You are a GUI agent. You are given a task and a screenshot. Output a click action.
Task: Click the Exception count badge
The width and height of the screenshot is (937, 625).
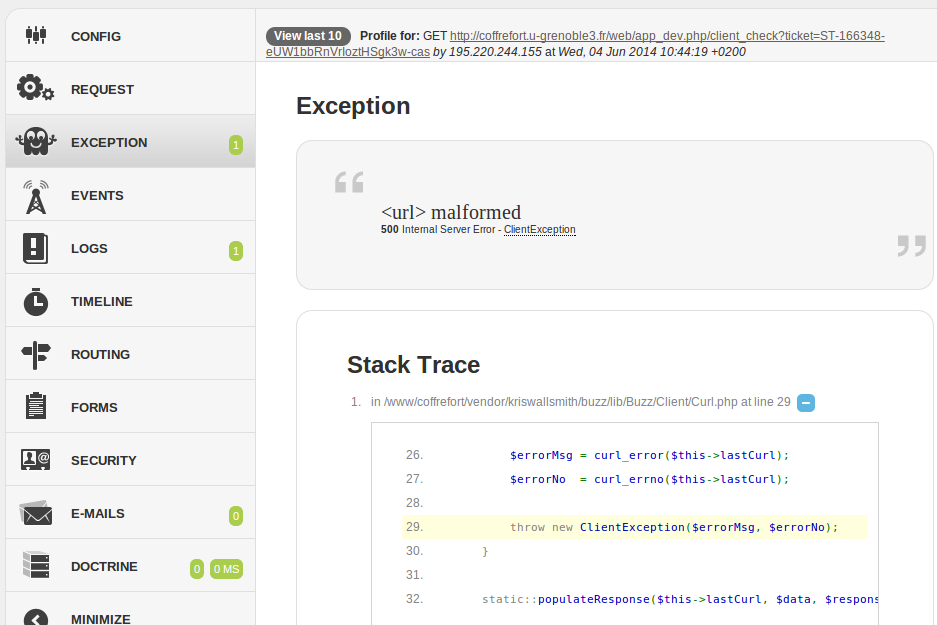236,145
